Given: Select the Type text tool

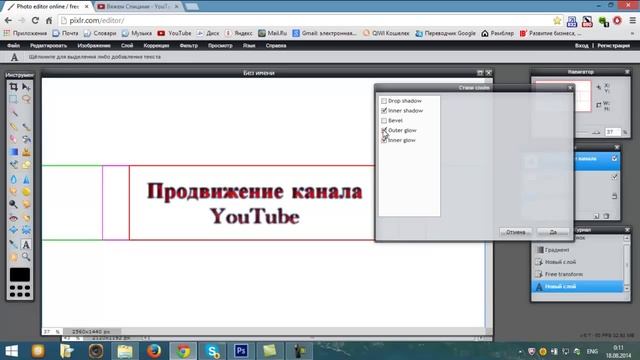Looking at the screenshot, I should tap(26, 244).
